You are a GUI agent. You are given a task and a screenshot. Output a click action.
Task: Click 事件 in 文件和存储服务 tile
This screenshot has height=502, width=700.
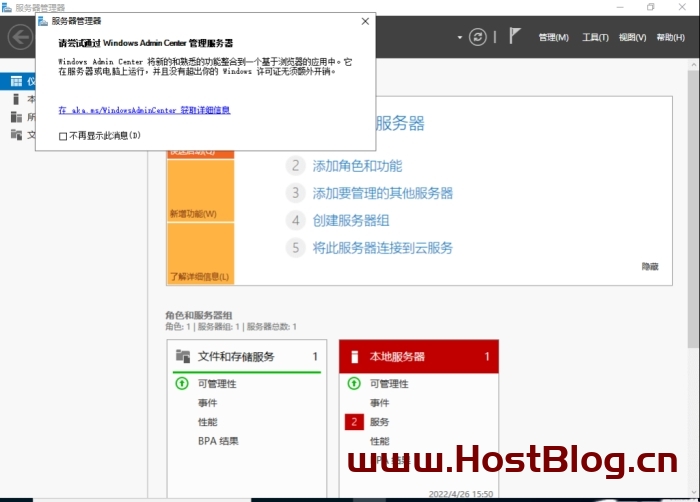click(x=208, y=403)
